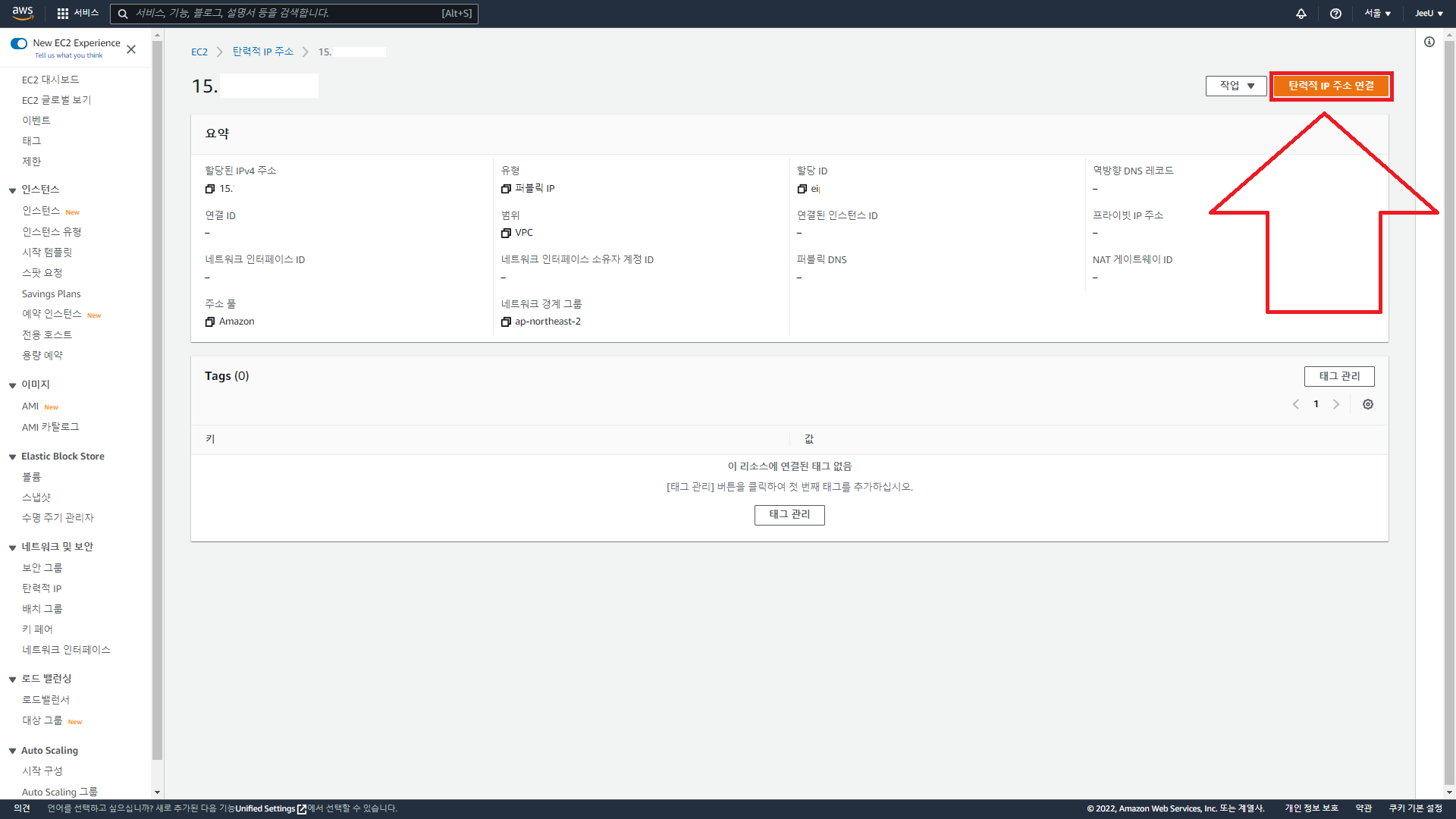The width and height of the screenshot is (1456, 819).
Task: Copy the ap-northeast-2 border group
Action: 506,322
